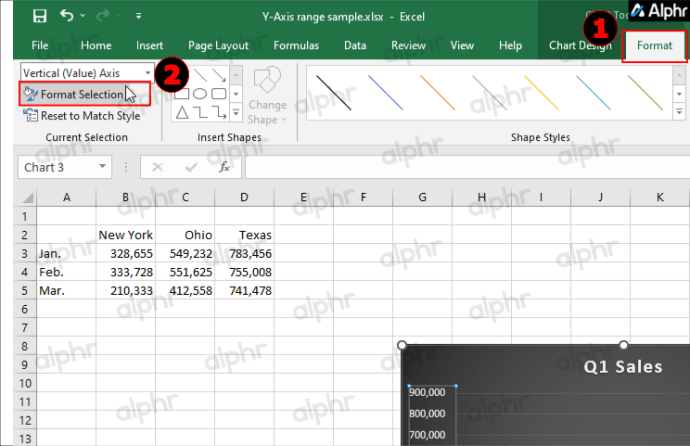Insert a rounded rectangle shape

[x=219, y=94]
